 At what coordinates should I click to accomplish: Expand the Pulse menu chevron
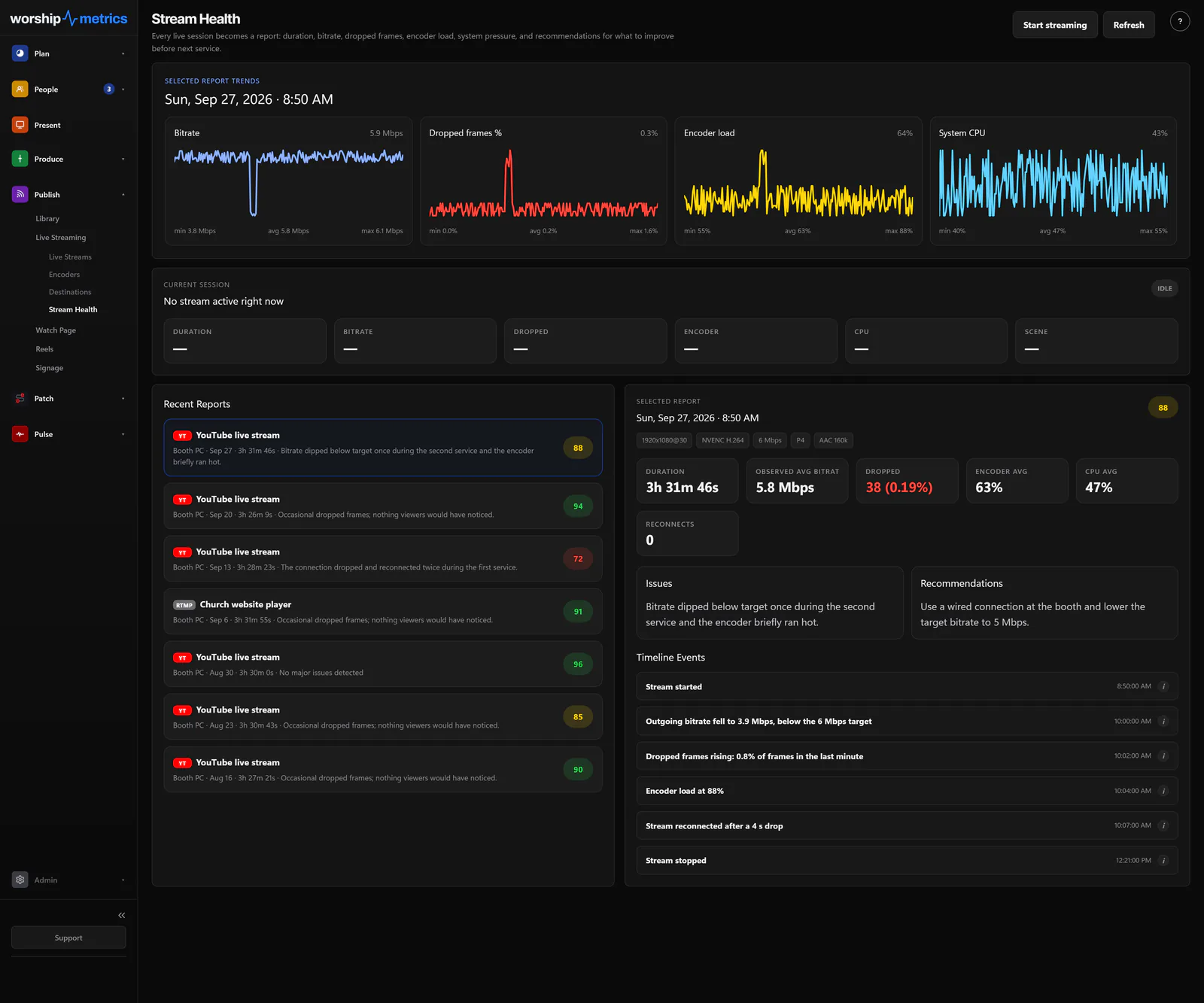coord(123,434)
